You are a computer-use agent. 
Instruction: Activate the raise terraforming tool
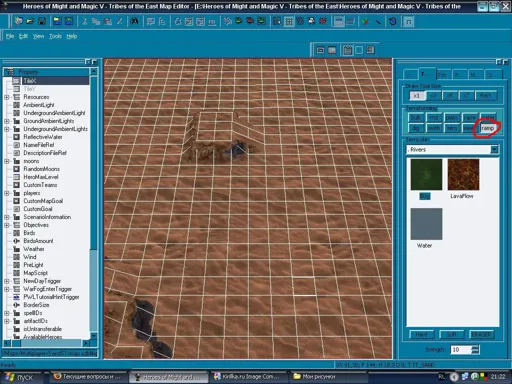[x=470, y=118]
